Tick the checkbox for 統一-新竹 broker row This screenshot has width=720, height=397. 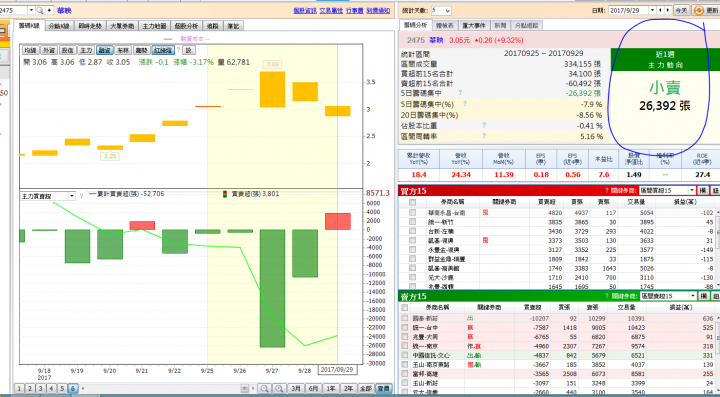(x=412, y=222)
